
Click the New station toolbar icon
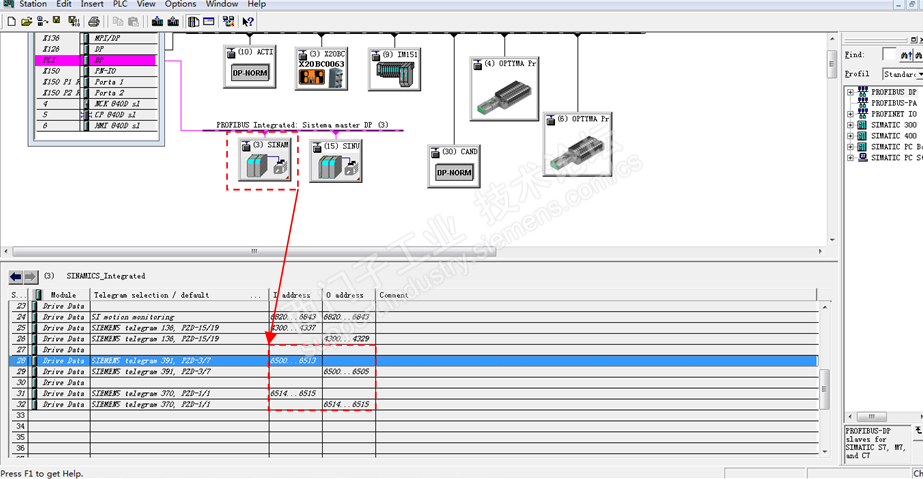11,22
